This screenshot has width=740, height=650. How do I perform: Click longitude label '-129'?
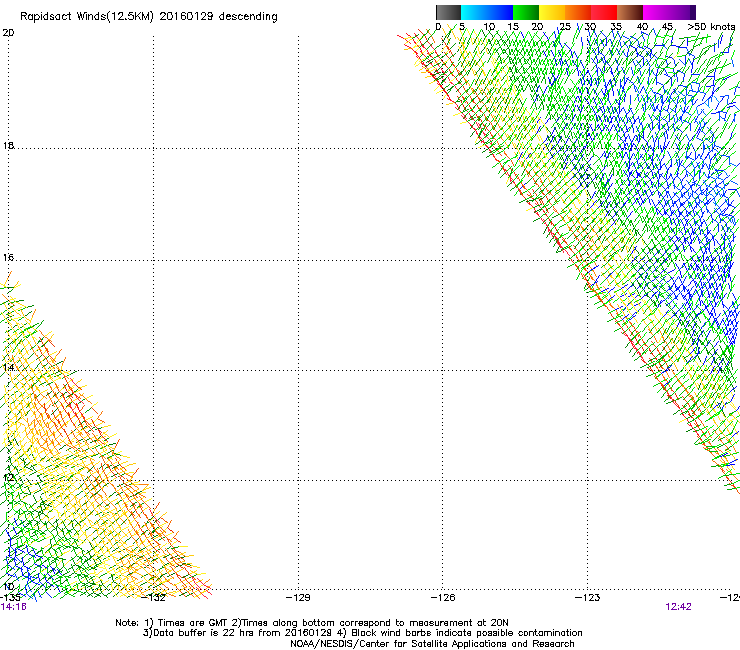298,598
